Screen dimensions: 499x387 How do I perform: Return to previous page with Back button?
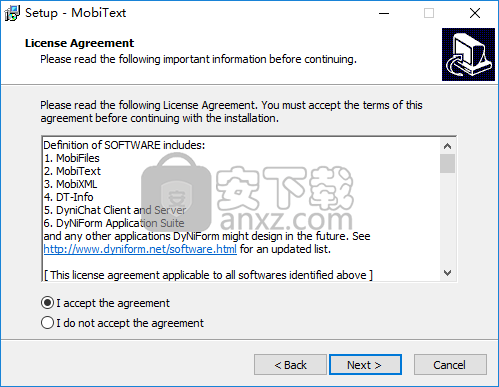tap(290, 365)
